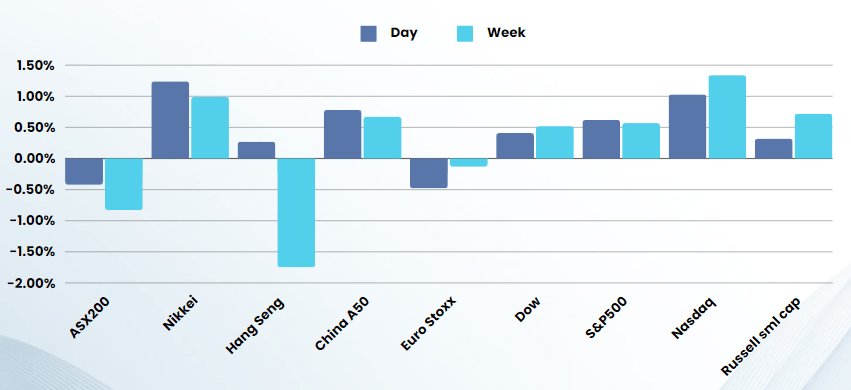
Task: Select the Hang Seng Week bar
Action: tap(296, 213)
